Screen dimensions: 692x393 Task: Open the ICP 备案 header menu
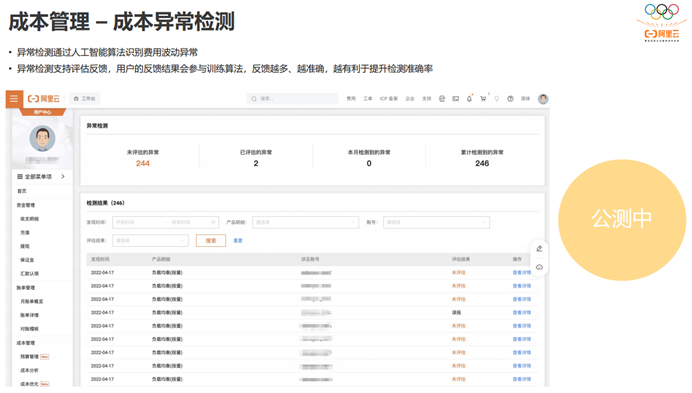389,99
